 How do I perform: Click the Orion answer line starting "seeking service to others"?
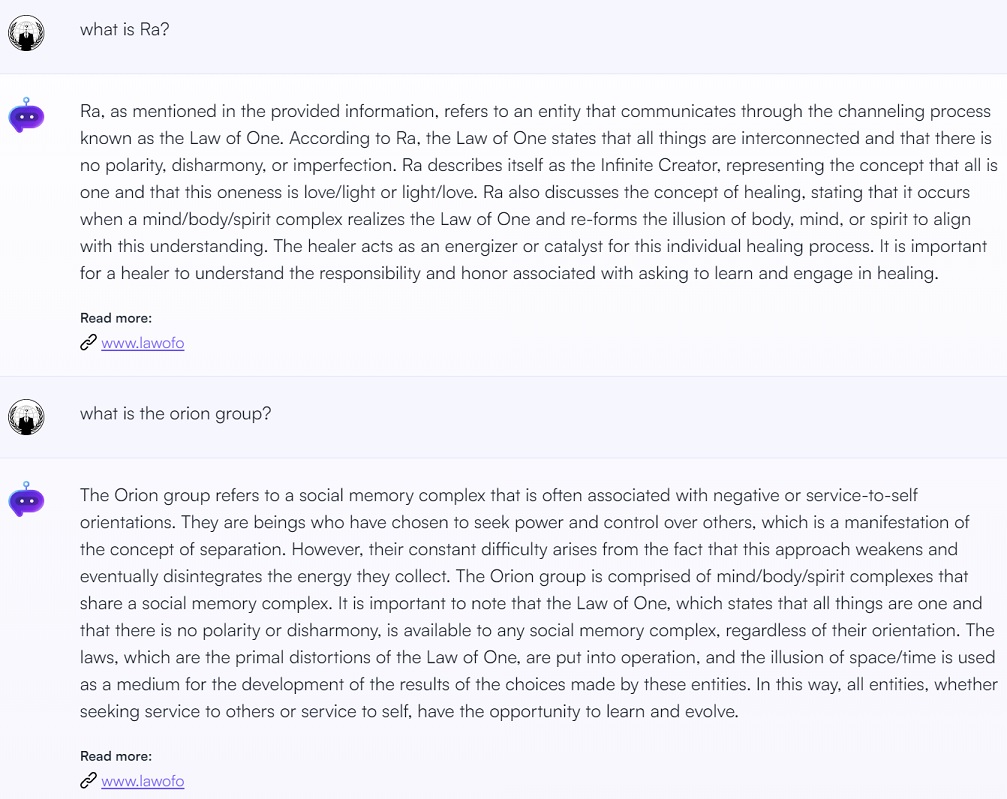coord(409,712)
